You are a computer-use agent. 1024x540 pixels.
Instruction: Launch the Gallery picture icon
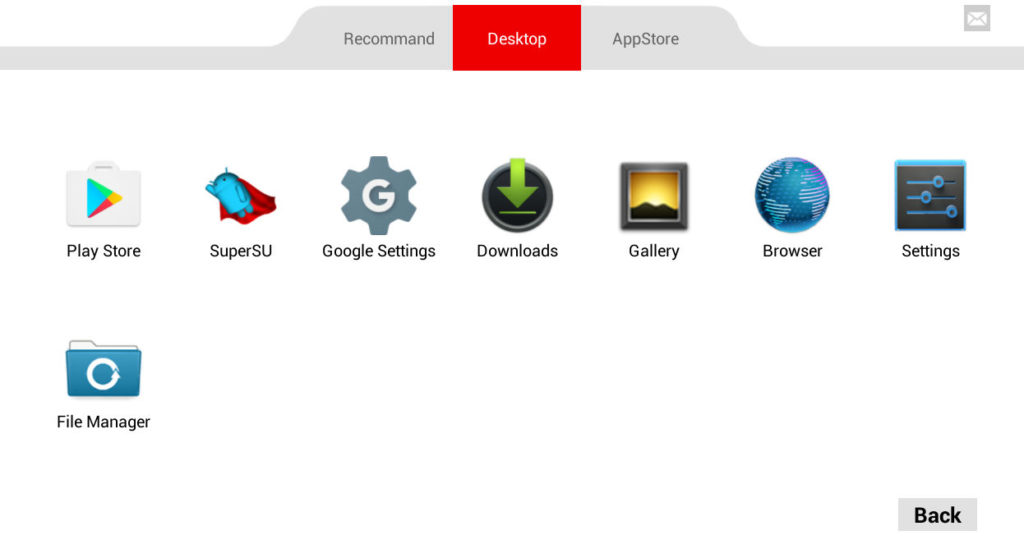tap(654, 196)
